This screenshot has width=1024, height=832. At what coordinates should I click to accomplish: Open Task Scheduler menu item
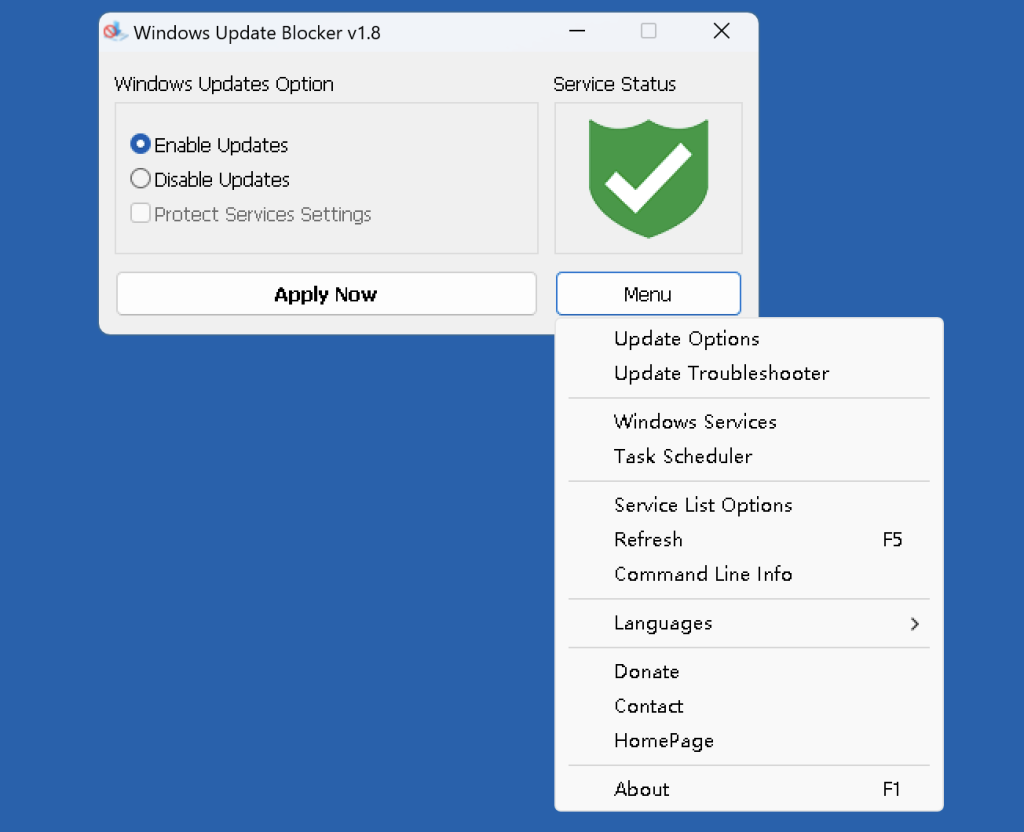(748, 456)
